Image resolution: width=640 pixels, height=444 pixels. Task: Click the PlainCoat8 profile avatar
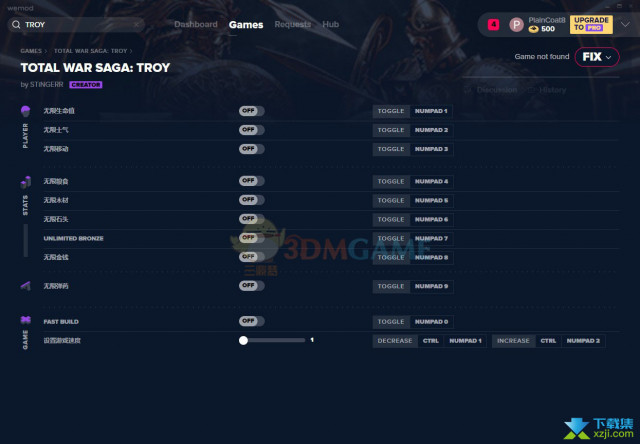(516, 25)
